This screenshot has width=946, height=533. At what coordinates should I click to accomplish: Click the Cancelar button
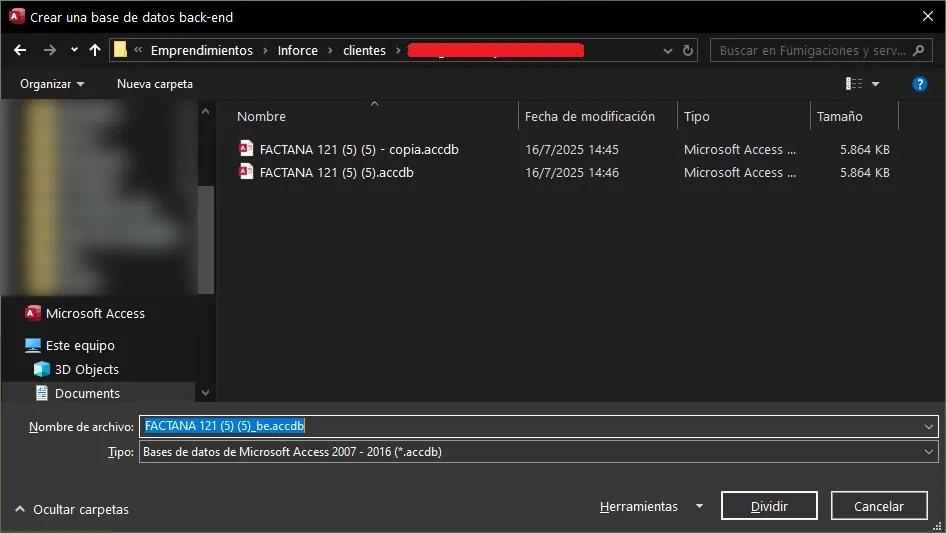pyautogui.click(x=879, y=507)
